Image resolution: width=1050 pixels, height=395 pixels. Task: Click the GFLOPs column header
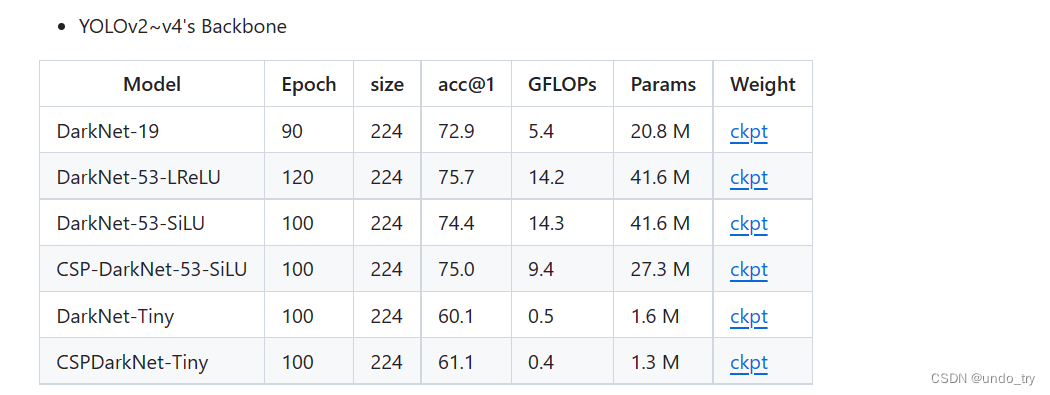(562, 84)
